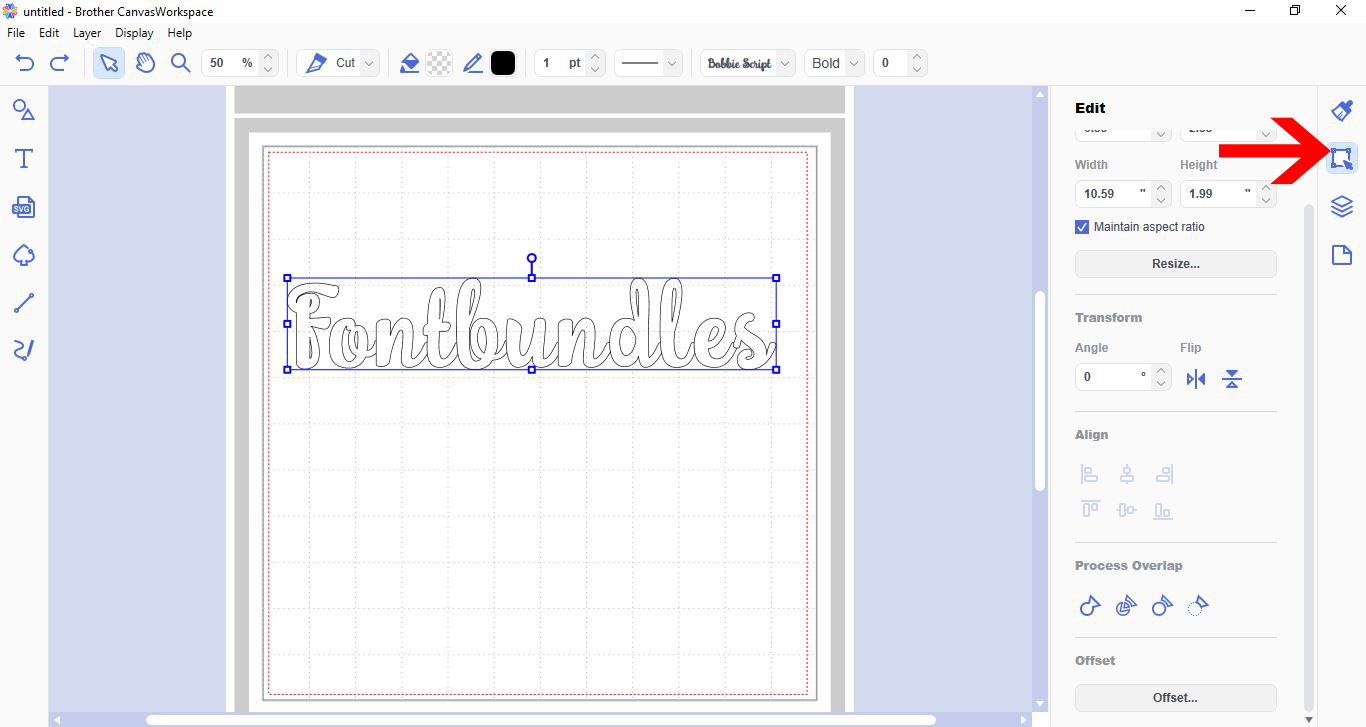Click the Remove Overlapped icon
This screenshot has height=727, width=1366.
[x=1198, y=605]
